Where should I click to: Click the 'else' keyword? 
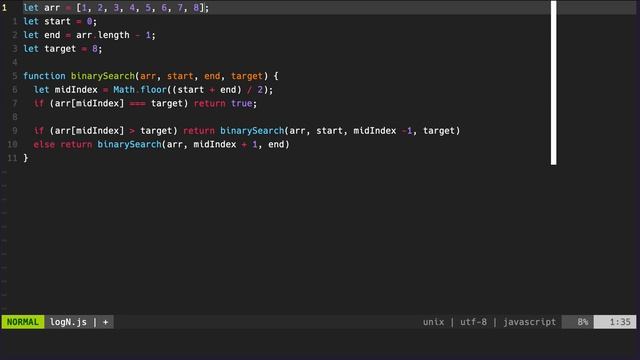[x=44, y=144]
